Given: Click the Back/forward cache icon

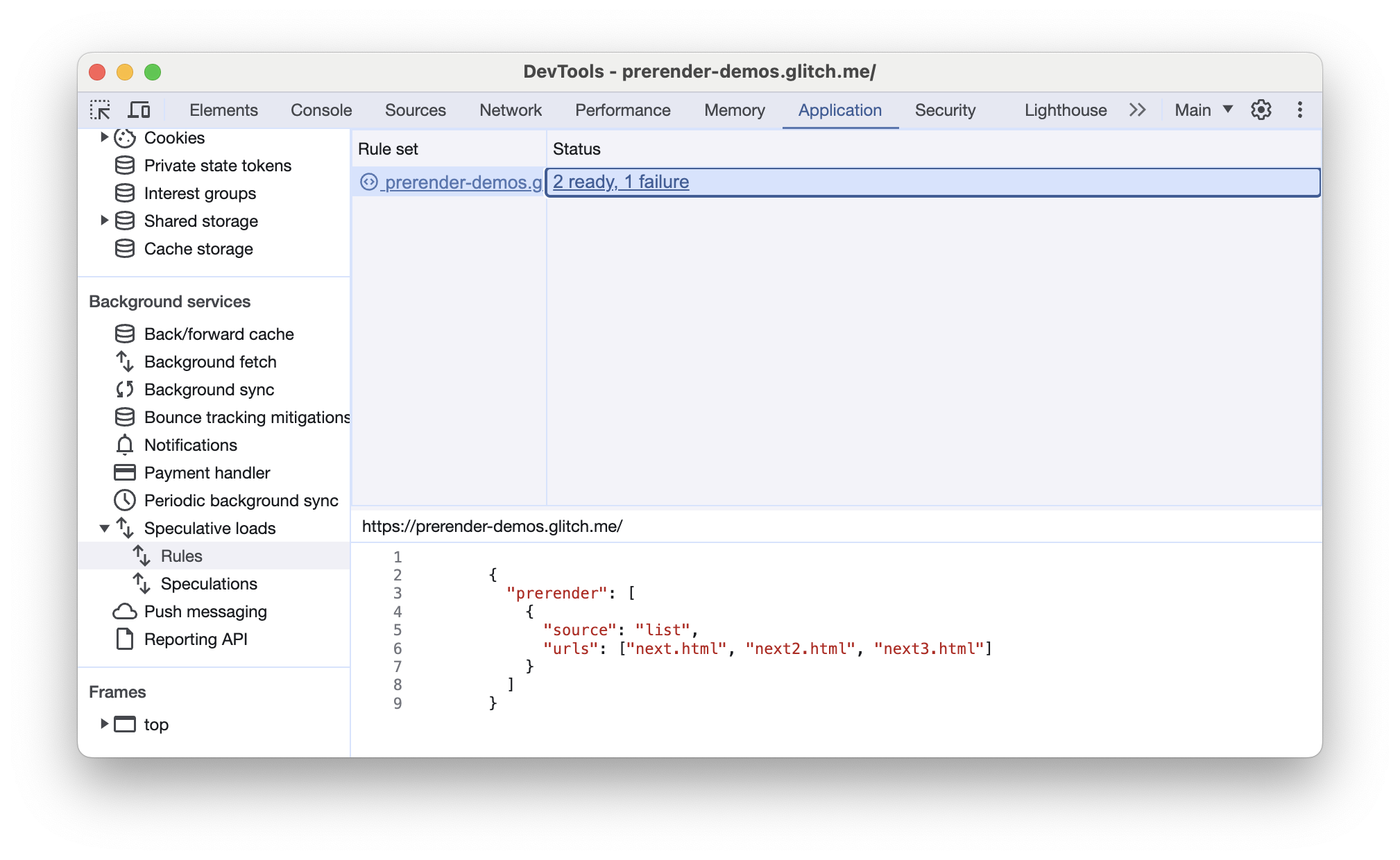Looking at the screenshot, I should (x=122, y=334).
